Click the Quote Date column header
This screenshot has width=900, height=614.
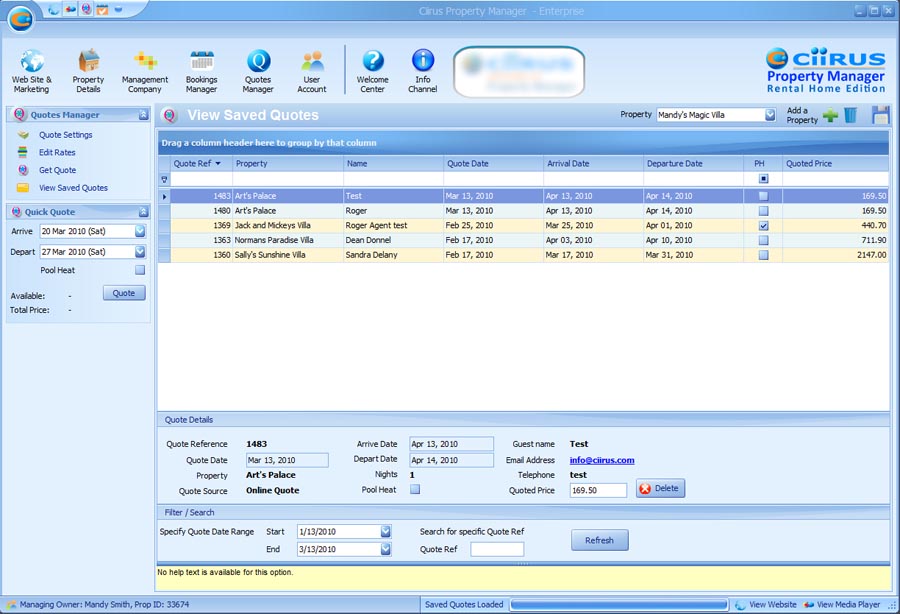pyautogui.click(x=493, y=164)
